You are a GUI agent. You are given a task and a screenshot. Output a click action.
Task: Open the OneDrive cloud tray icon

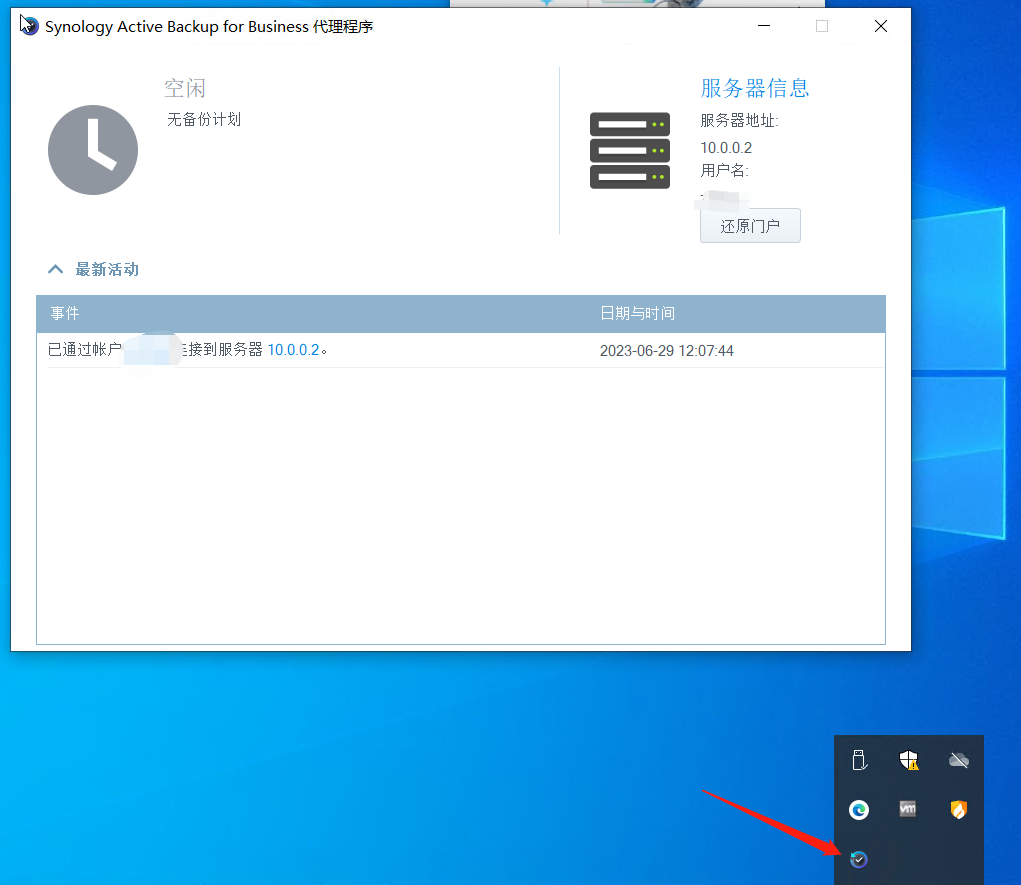coord(958,760)
